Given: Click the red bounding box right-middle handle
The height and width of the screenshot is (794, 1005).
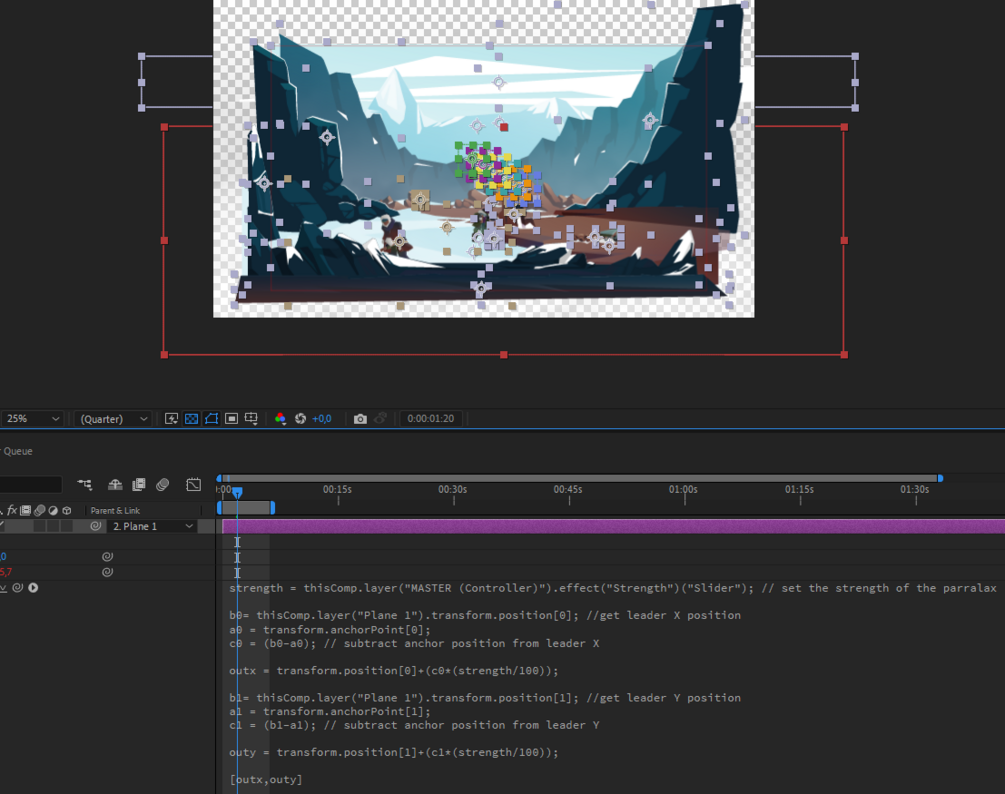Looking at the screenshot, I should (844, 240).
